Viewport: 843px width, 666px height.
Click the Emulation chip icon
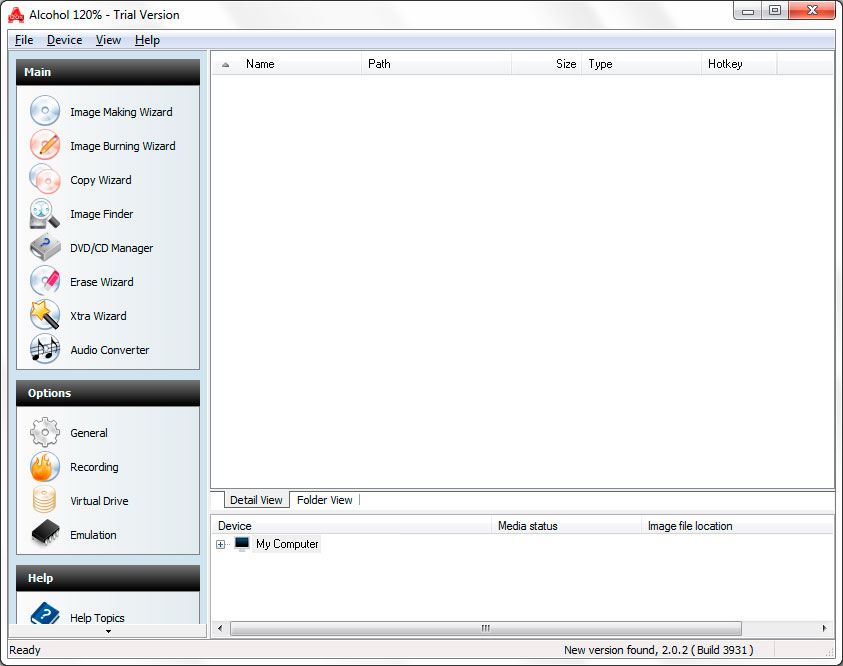(45, 534)
